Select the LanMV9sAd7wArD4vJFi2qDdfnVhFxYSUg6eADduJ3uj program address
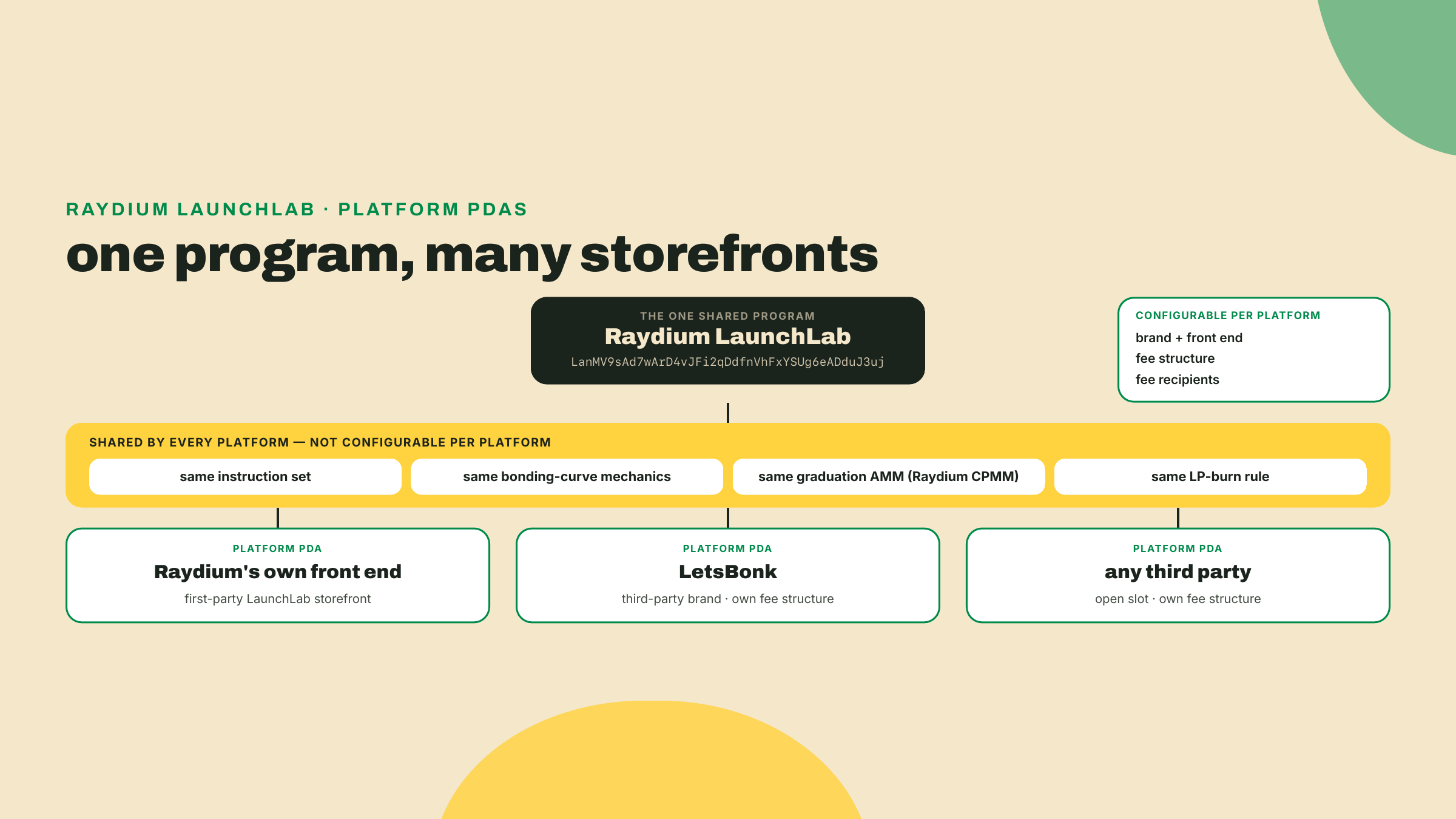The image size is (1456, 819). tap(727, 362)
